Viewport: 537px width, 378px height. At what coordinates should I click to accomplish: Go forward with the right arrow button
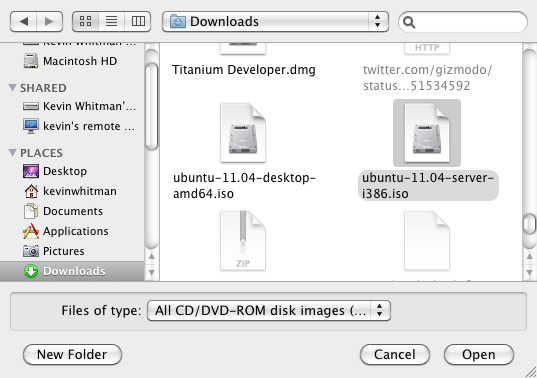[x=50, y=22]
